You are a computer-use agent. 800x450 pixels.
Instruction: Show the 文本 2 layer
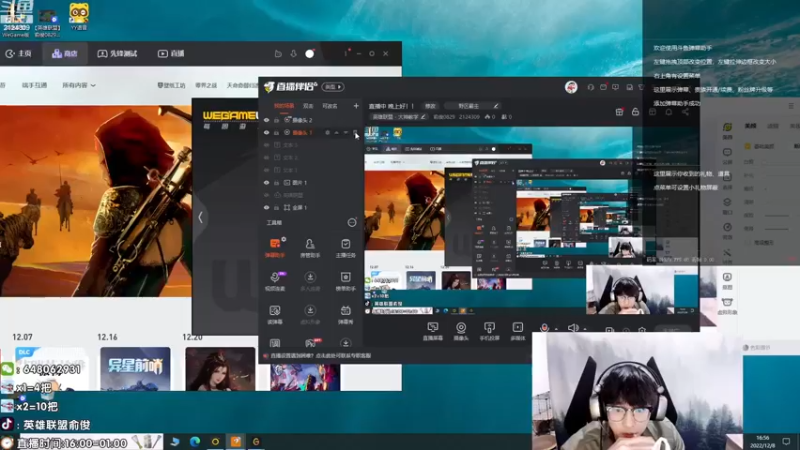tap(266, 158)
